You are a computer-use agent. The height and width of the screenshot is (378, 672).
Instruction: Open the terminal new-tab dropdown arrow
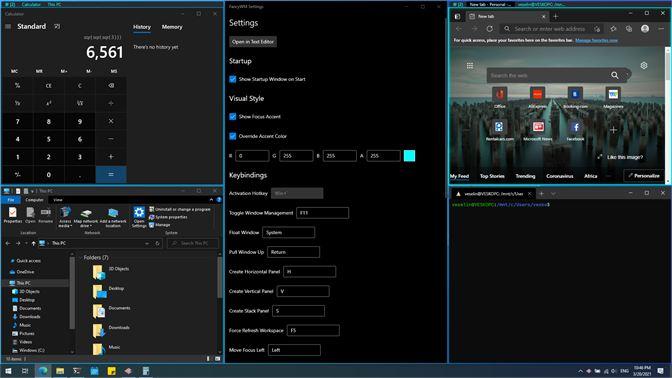553,194
